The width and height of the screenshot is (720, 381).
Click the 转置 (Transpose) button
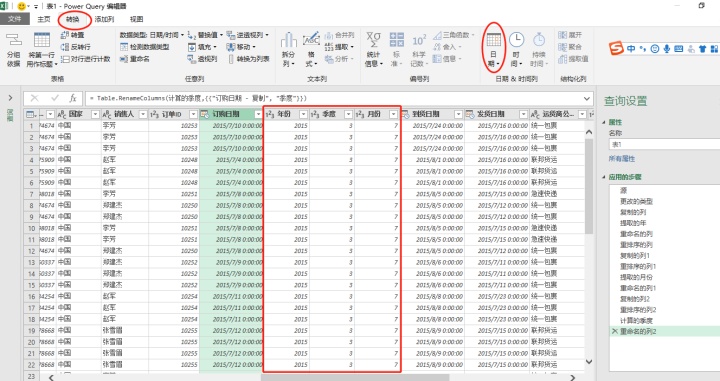pyautogui.click(x=73, y=35)
